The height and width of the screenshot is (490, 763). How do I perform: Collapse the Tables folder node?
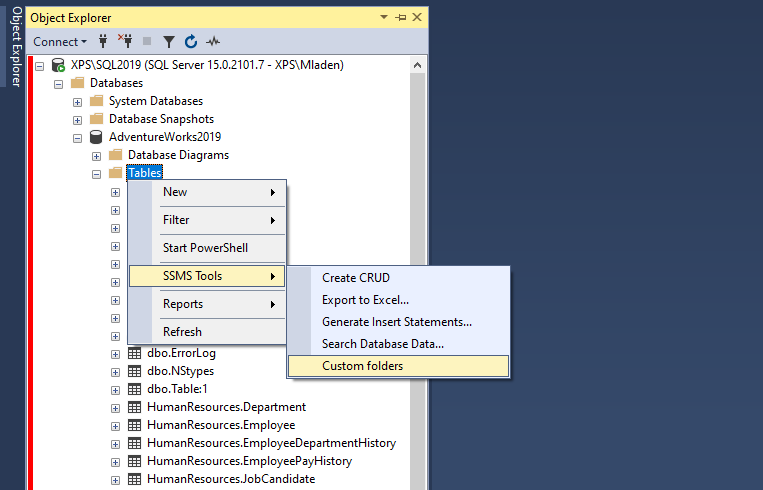96,174
